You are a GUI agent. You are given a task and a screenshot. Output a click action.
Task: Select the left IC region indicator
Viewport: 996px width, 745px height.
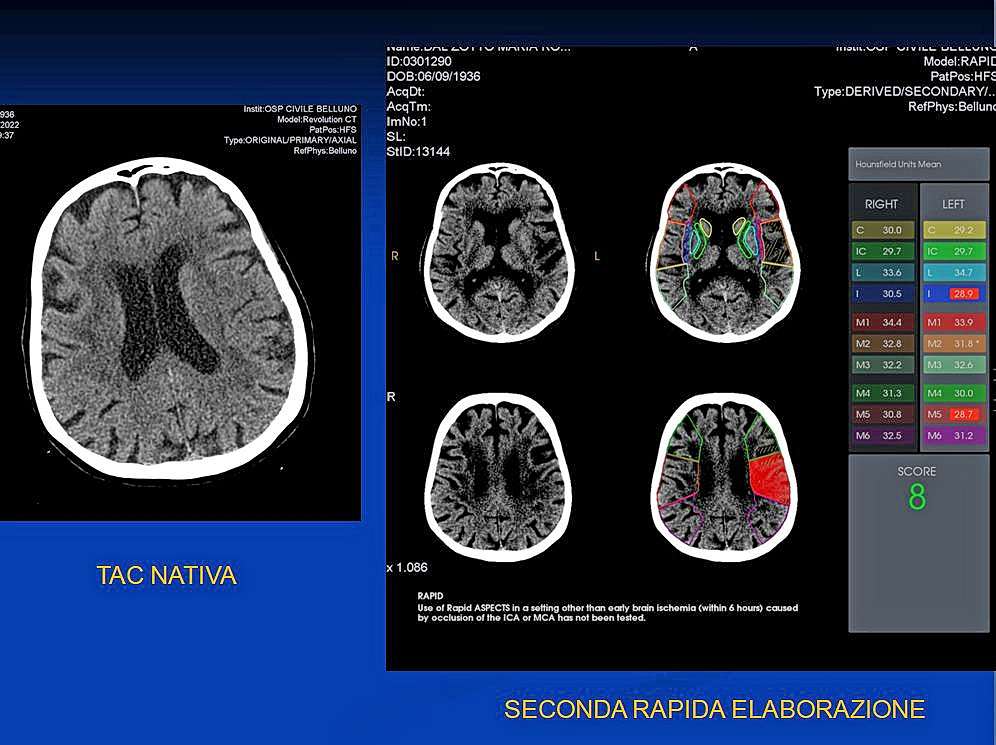click(953, 251)
